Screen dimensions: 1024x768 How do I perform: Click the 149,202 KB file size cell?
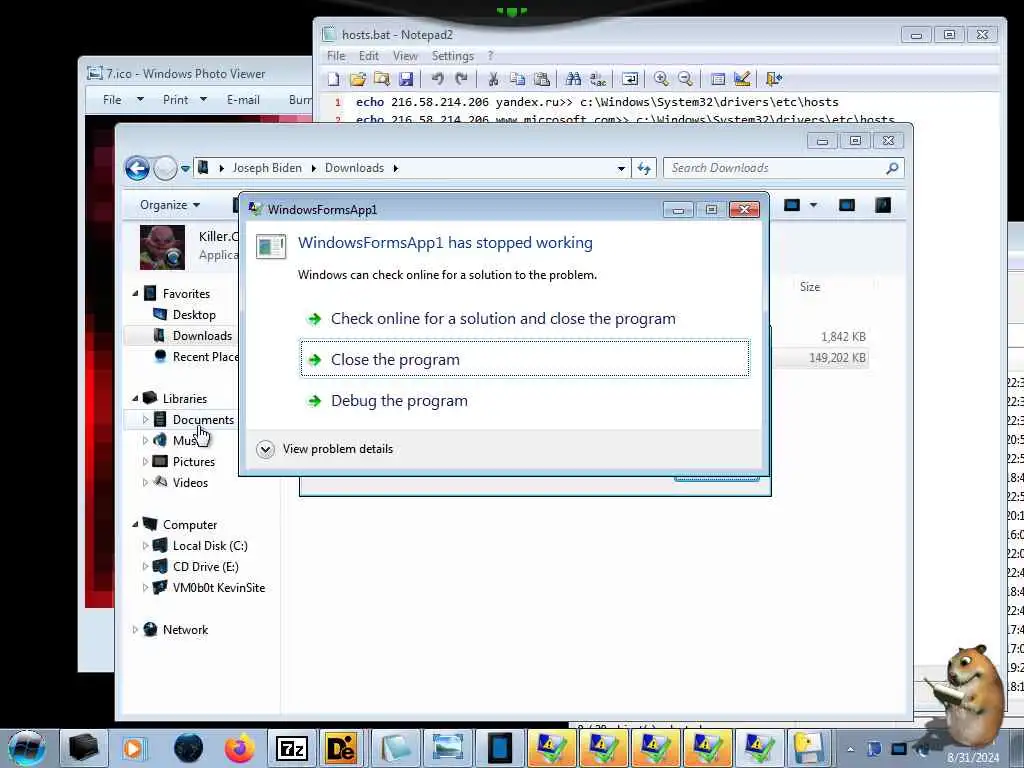click(837, 358)
